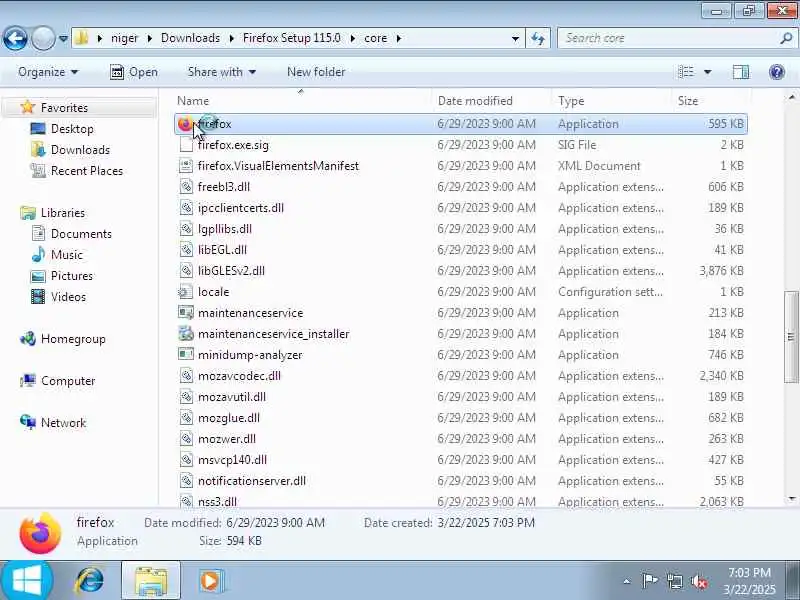Select the notificationserver.dll file name
This screenshot has width=800, height=600.
click(x=252, y=481)
